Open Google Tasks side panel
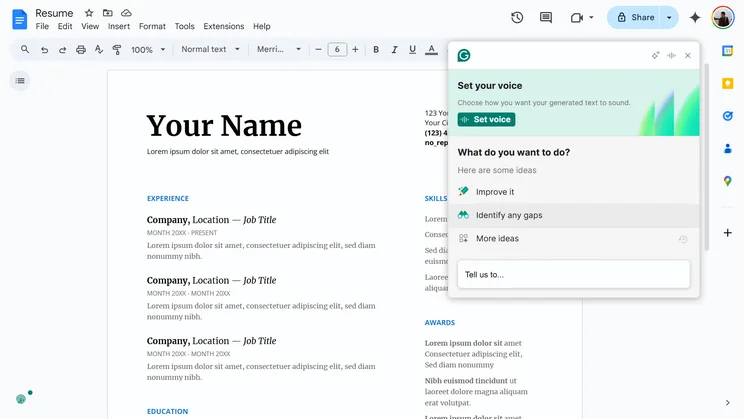Viewport: 744px width, 419px height. pyautogui.click(x=727, y=116)
